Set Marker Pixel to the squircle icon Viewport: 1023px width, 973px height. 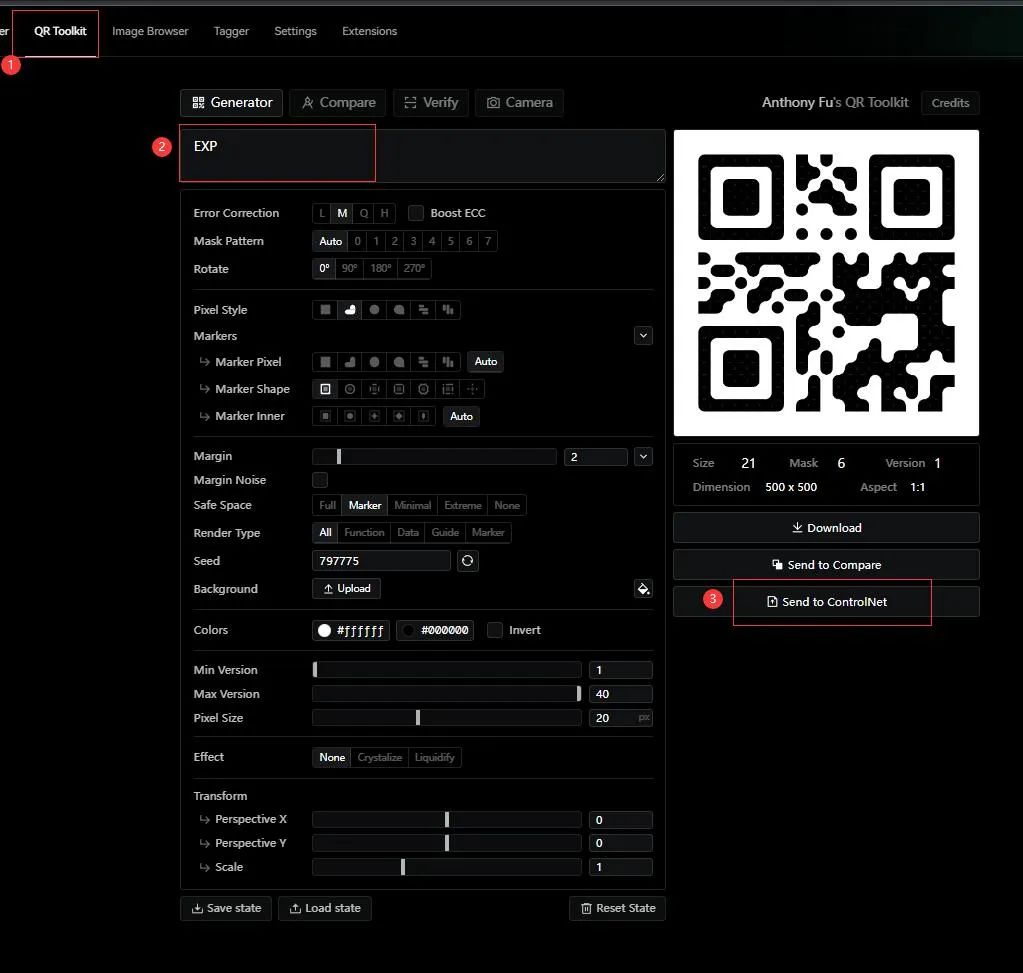[x=399, y=362]
